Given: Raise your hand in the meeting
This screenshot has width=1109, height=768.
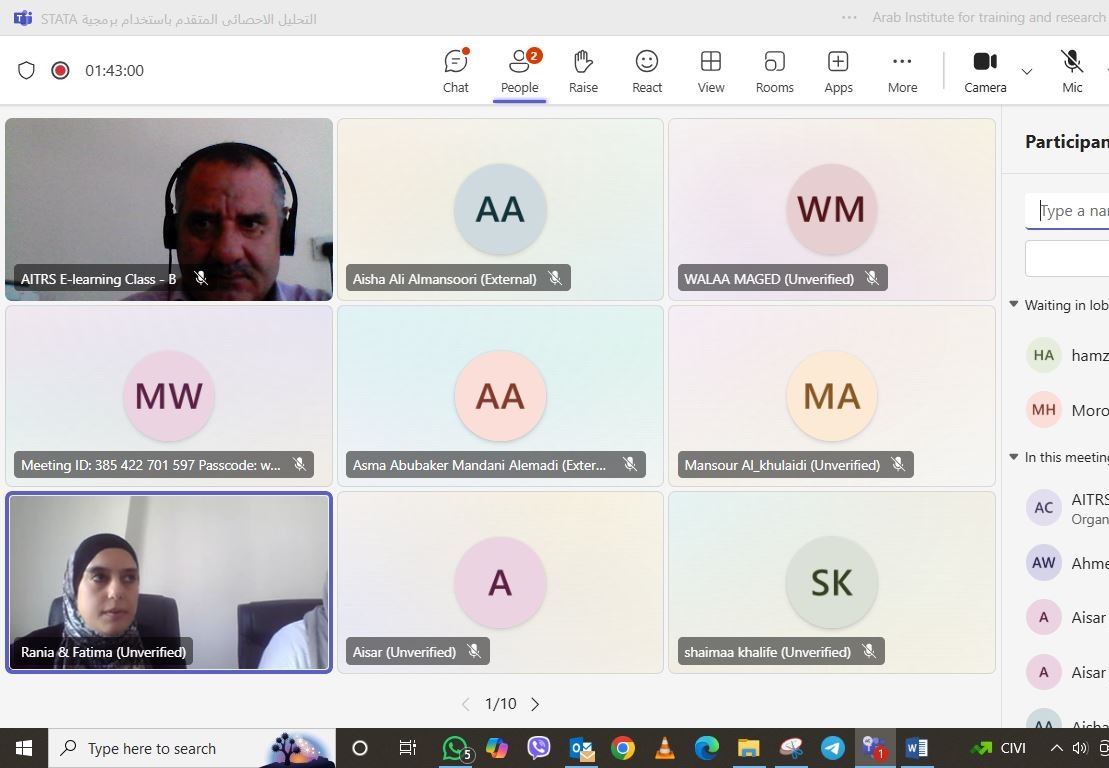Looking at the screenshot, I should point(583,71).
